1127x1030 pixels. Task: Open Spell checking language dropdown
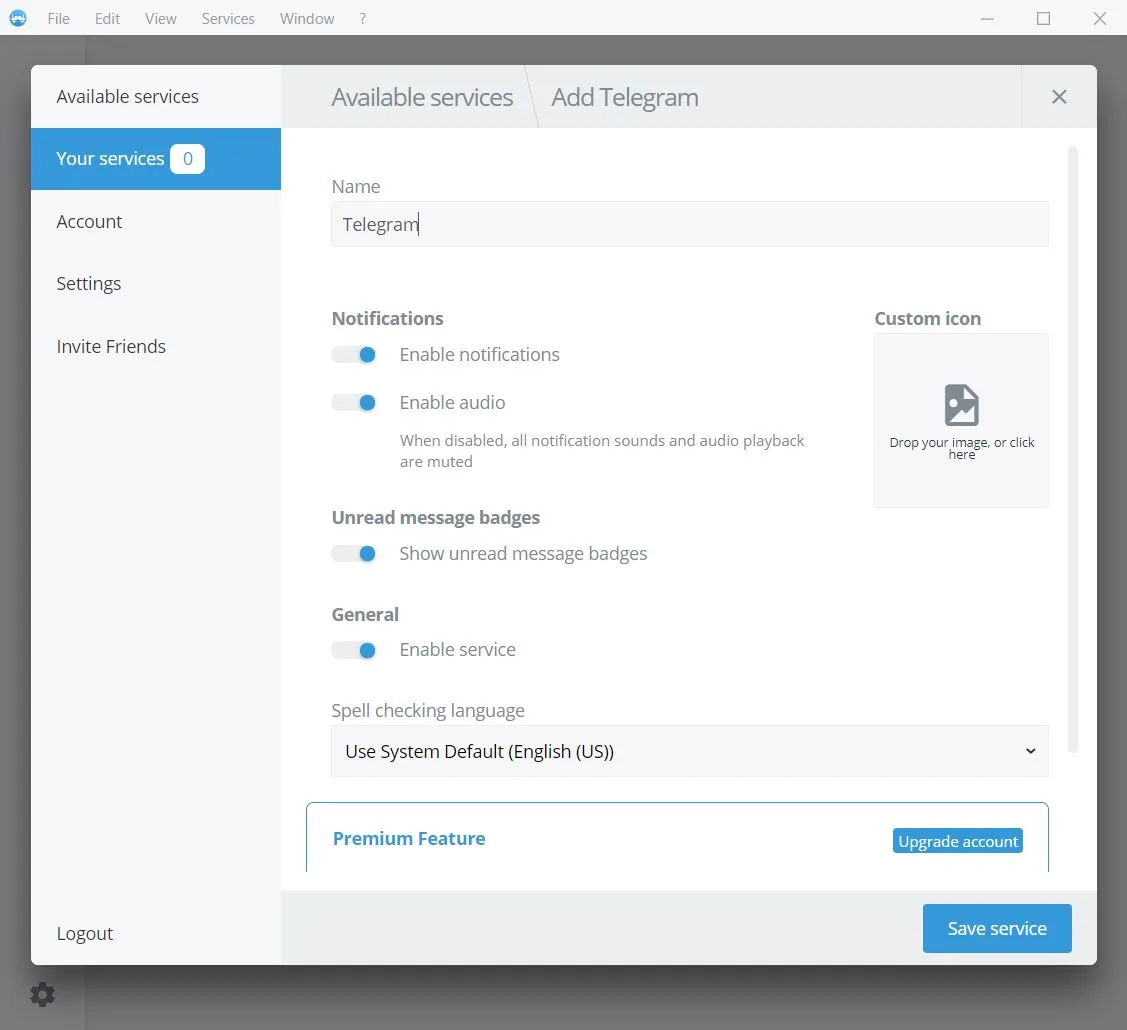[x=689, y=751]
